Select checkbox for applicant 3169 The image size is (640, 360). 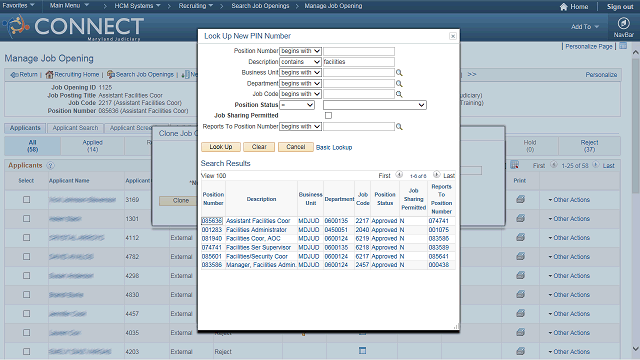tap(27, 200)
